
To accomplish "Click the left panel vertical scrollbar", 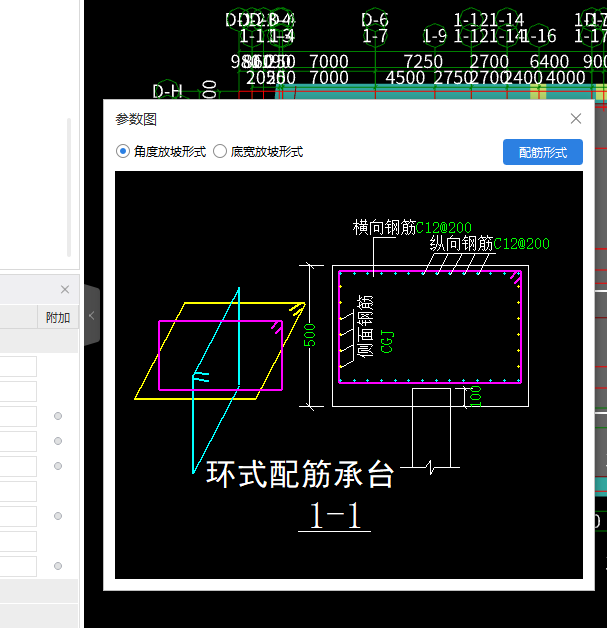I will click(69, 187).
